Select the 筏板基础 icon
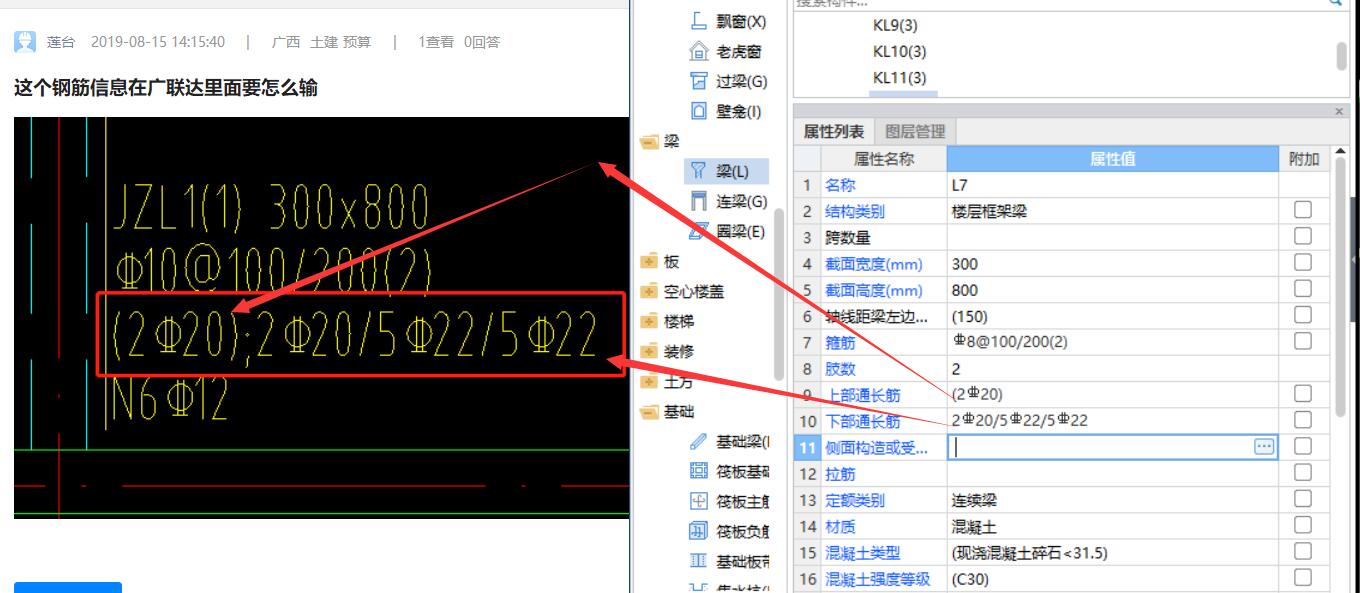This screenshot has height=593, width=1360. point(699,471)
